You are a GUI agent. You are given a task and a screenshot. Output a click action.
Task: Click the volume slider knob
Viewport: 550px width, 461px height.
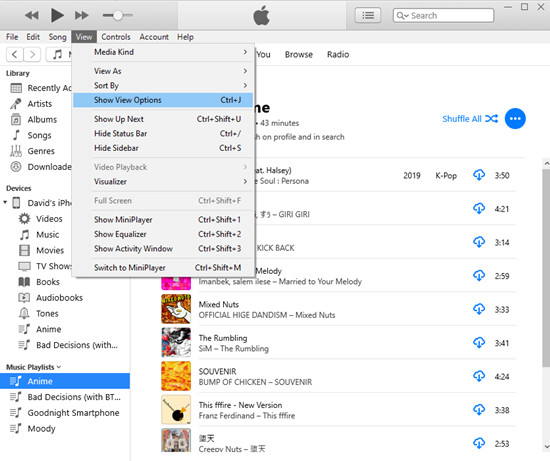tap(118, 15)
